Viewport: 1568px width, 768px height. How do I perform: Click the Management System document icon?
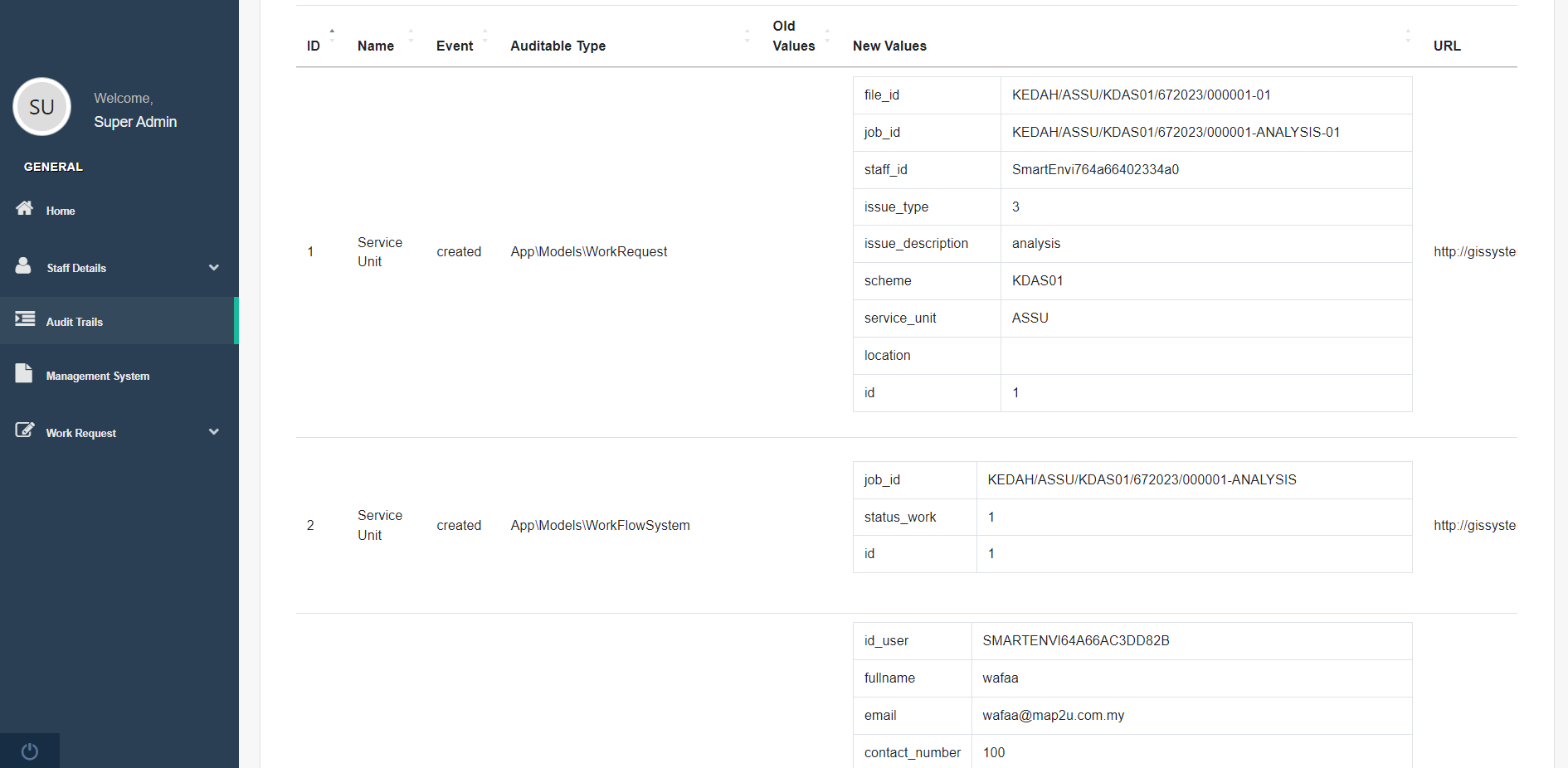(24, 373)
